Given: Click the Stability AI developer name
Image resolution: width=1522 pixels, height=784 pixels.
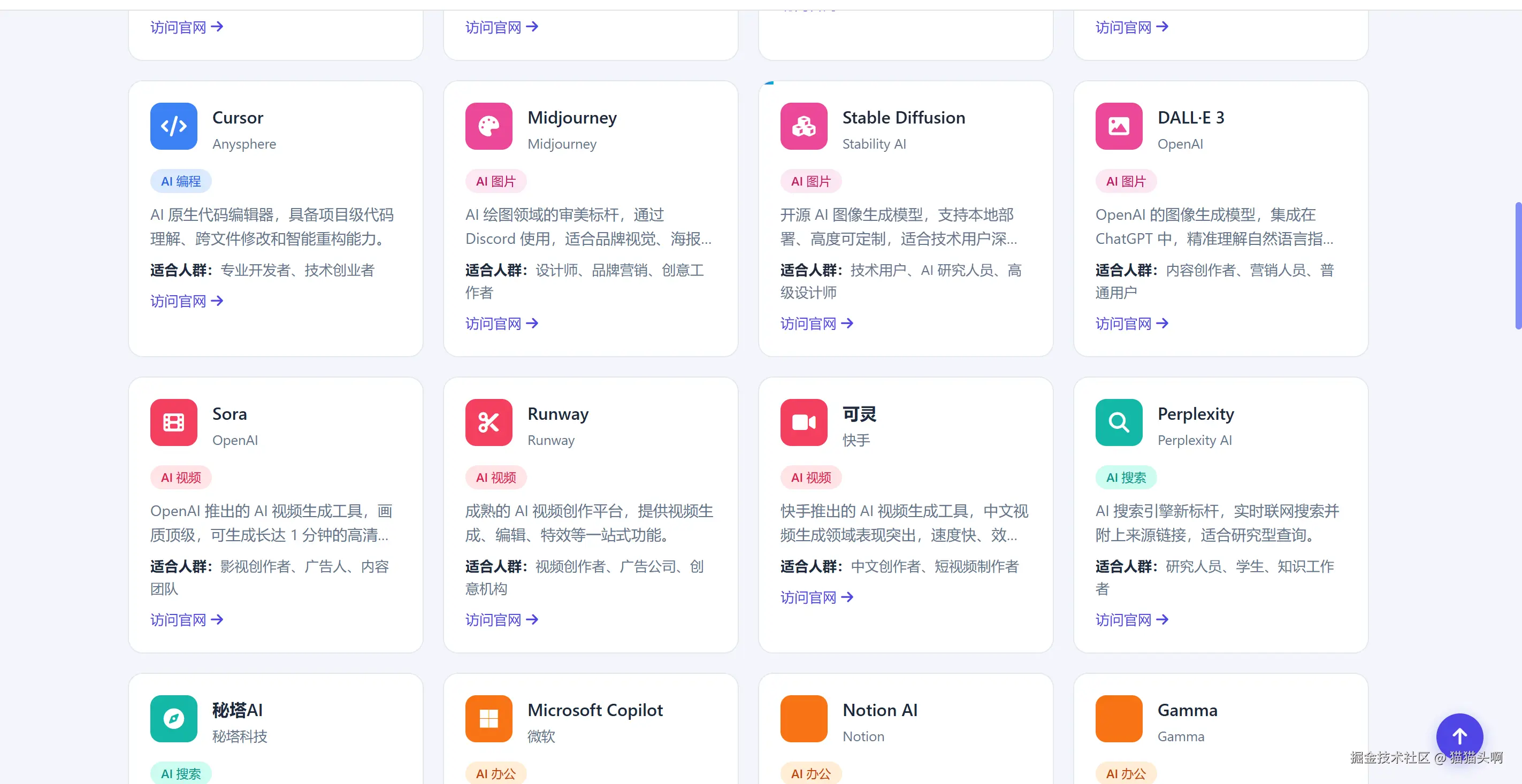Looking at the screenshot, I should point(874,144).
